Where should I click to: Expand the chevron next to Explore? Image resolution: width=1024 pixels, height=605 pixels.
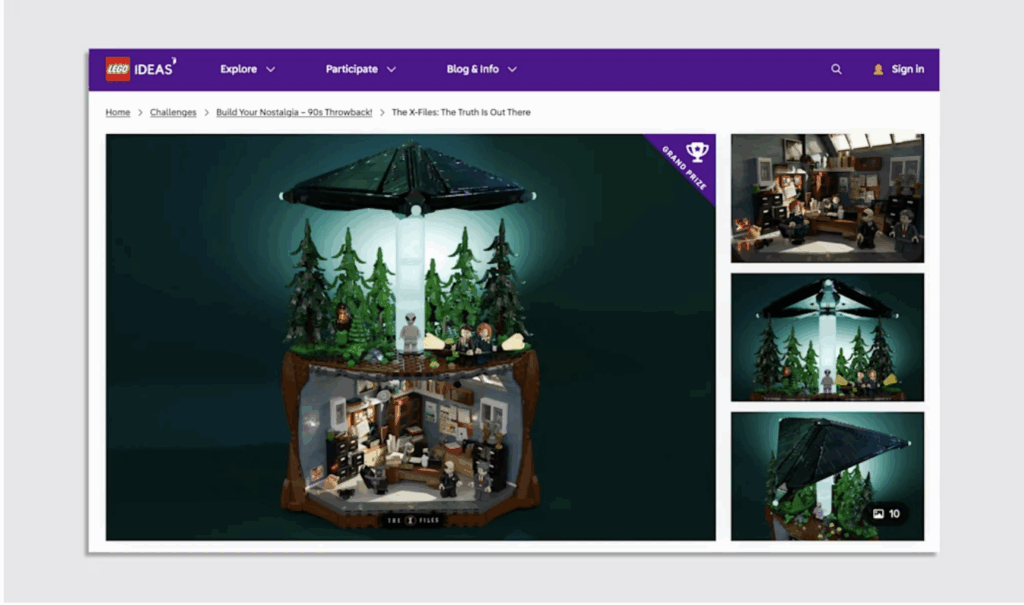point(271,70)
